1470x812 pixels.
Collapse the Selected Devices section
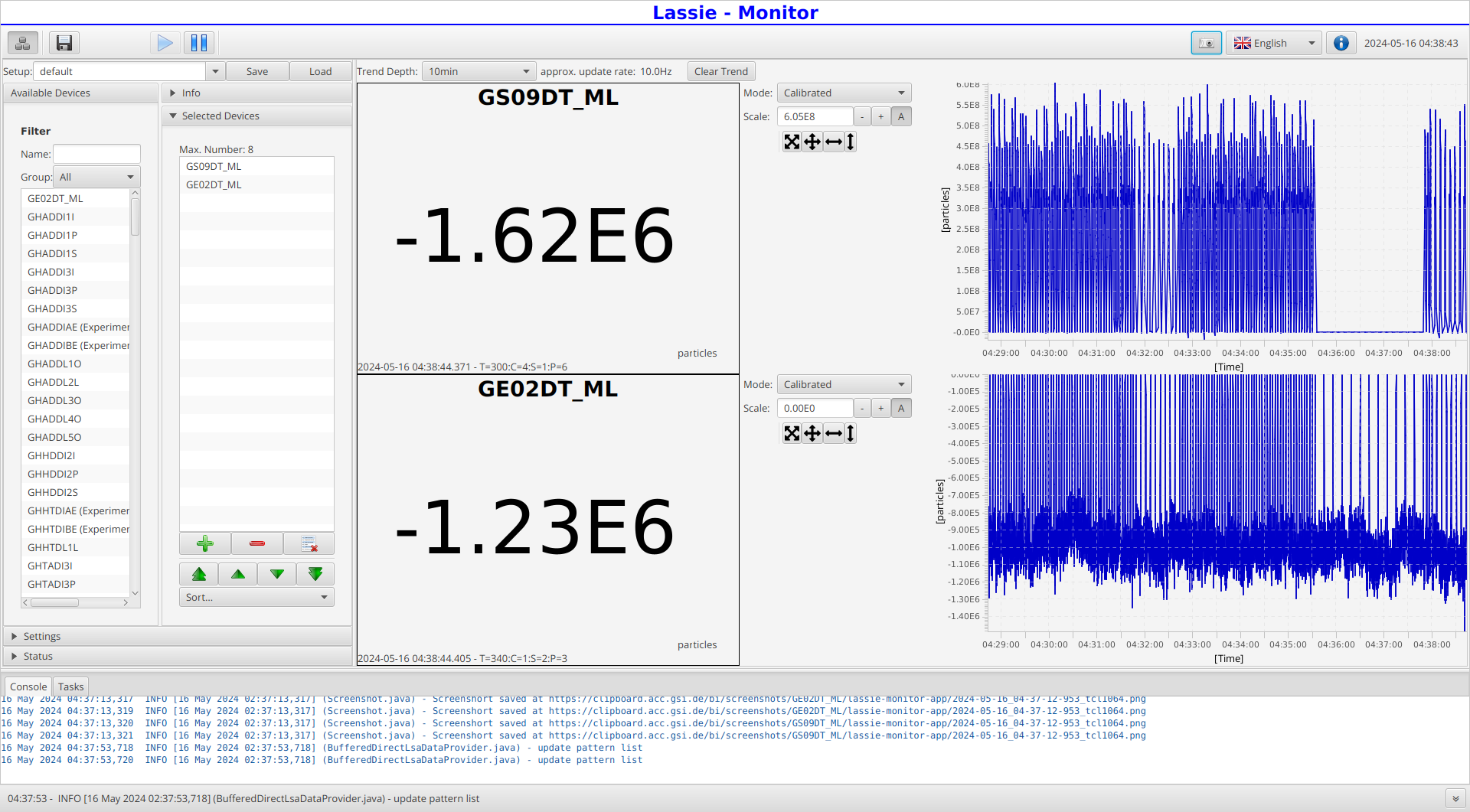[257, 116]
